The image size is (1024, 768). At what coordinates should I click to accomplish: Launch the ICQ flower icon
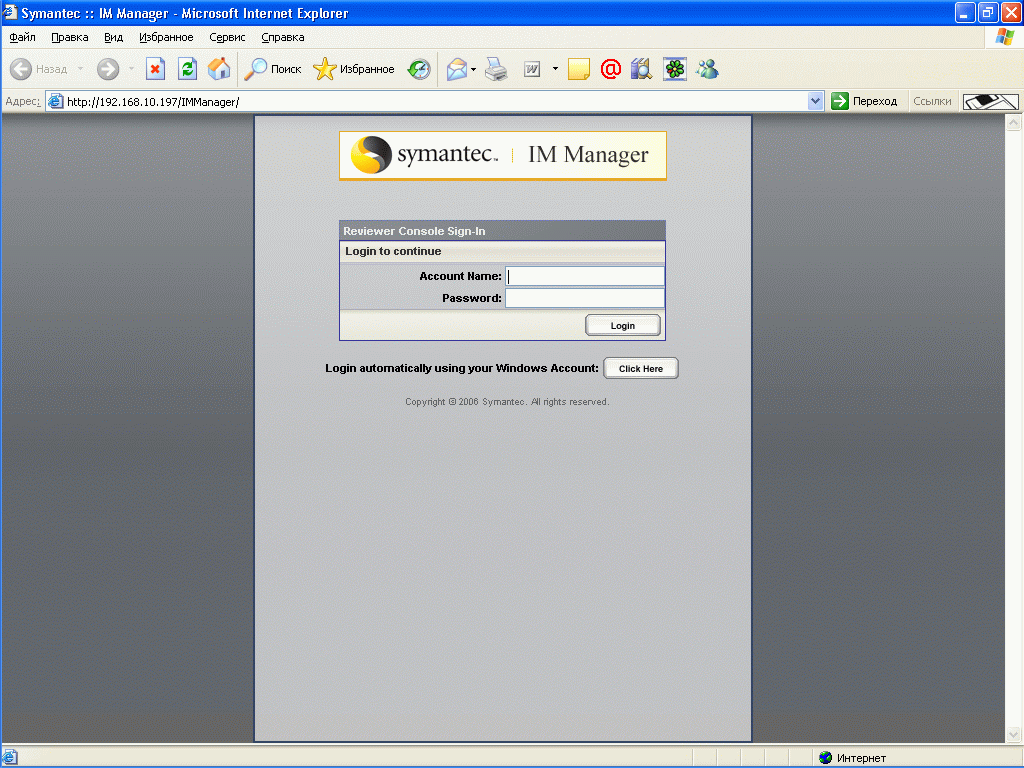tap(675, 69)
